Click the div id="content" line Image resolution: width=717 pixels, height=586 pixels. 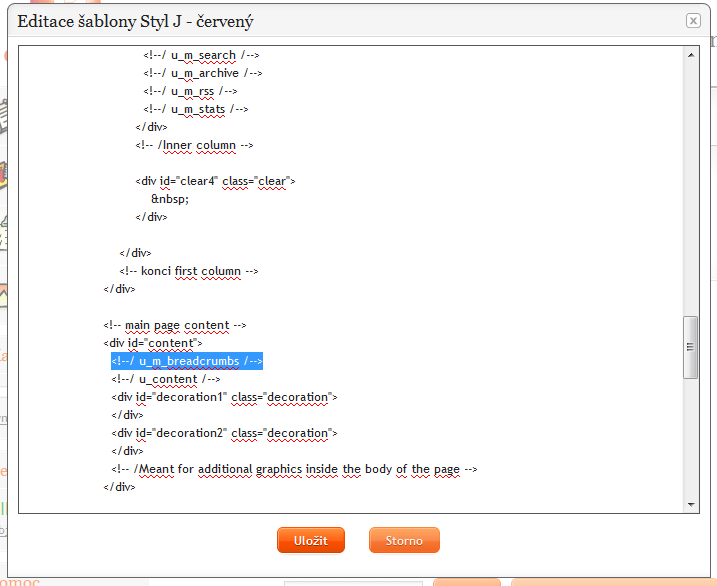(x=152, y=343)
